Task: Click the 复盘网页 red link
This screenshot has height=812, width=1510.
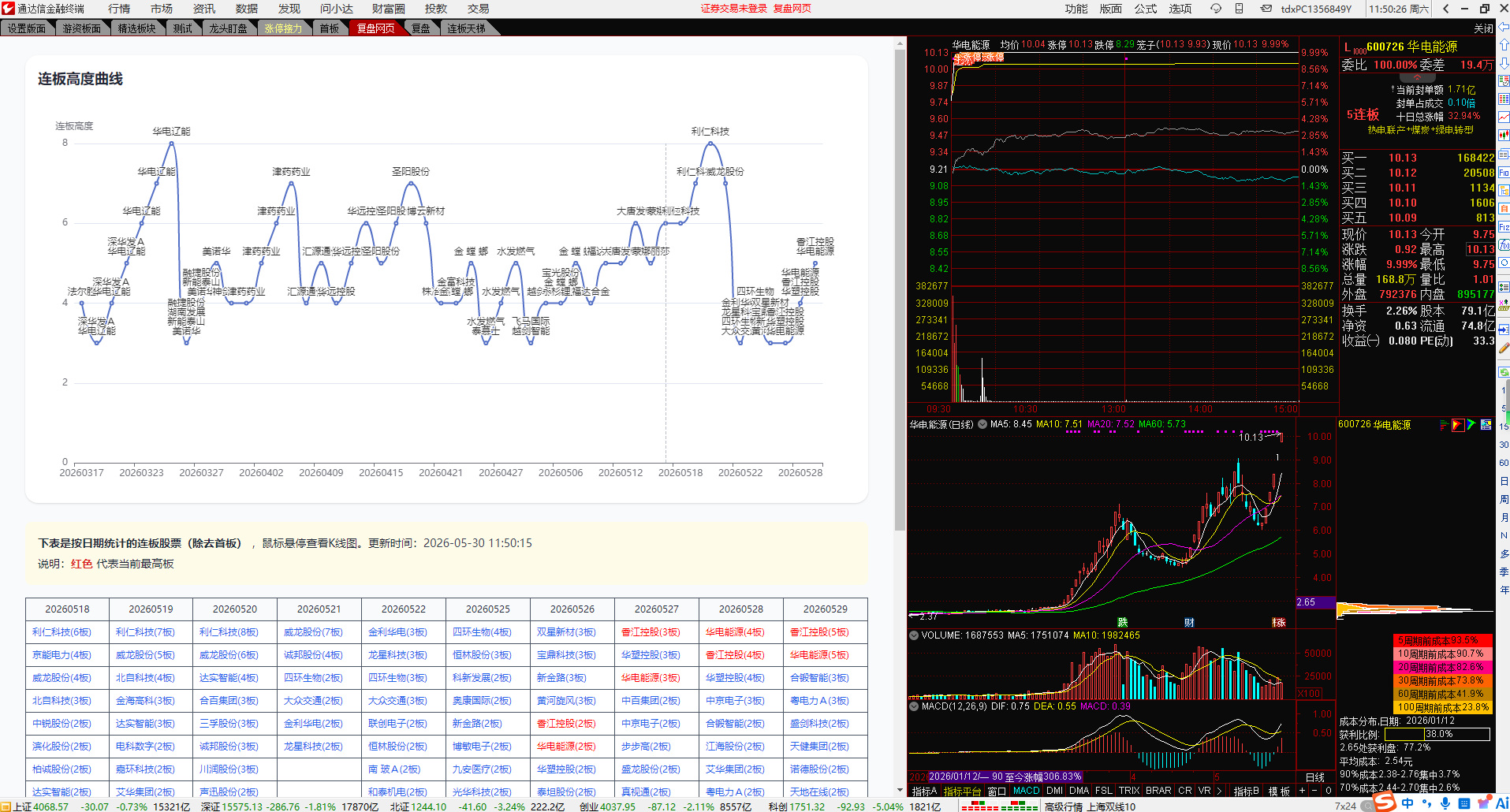Action: click(x=792, y=9)
